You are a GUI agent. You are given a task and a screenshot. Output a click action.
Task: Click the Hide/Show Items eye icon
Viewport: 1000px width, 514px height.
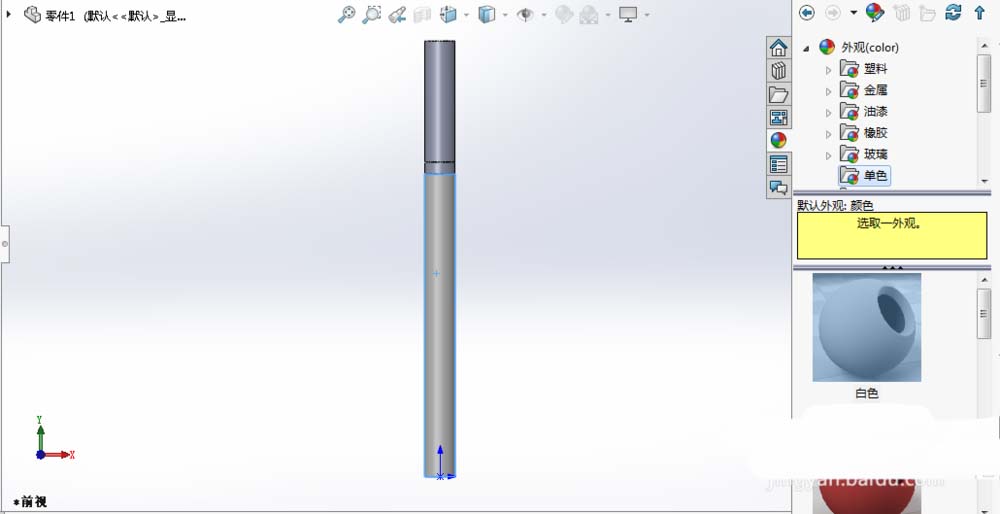click(525, 14)
